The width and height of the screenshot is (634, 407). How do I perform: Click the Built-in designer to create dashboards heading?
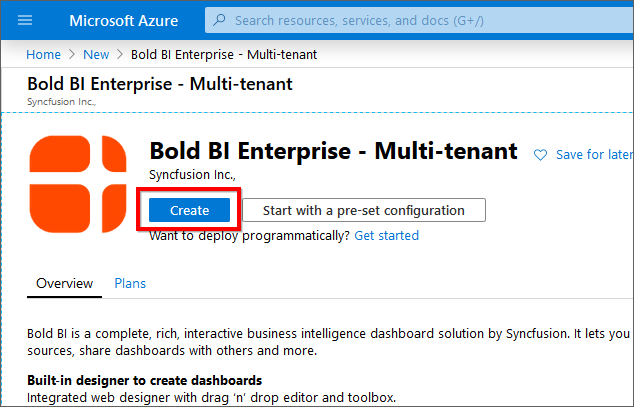coord(144,380)
